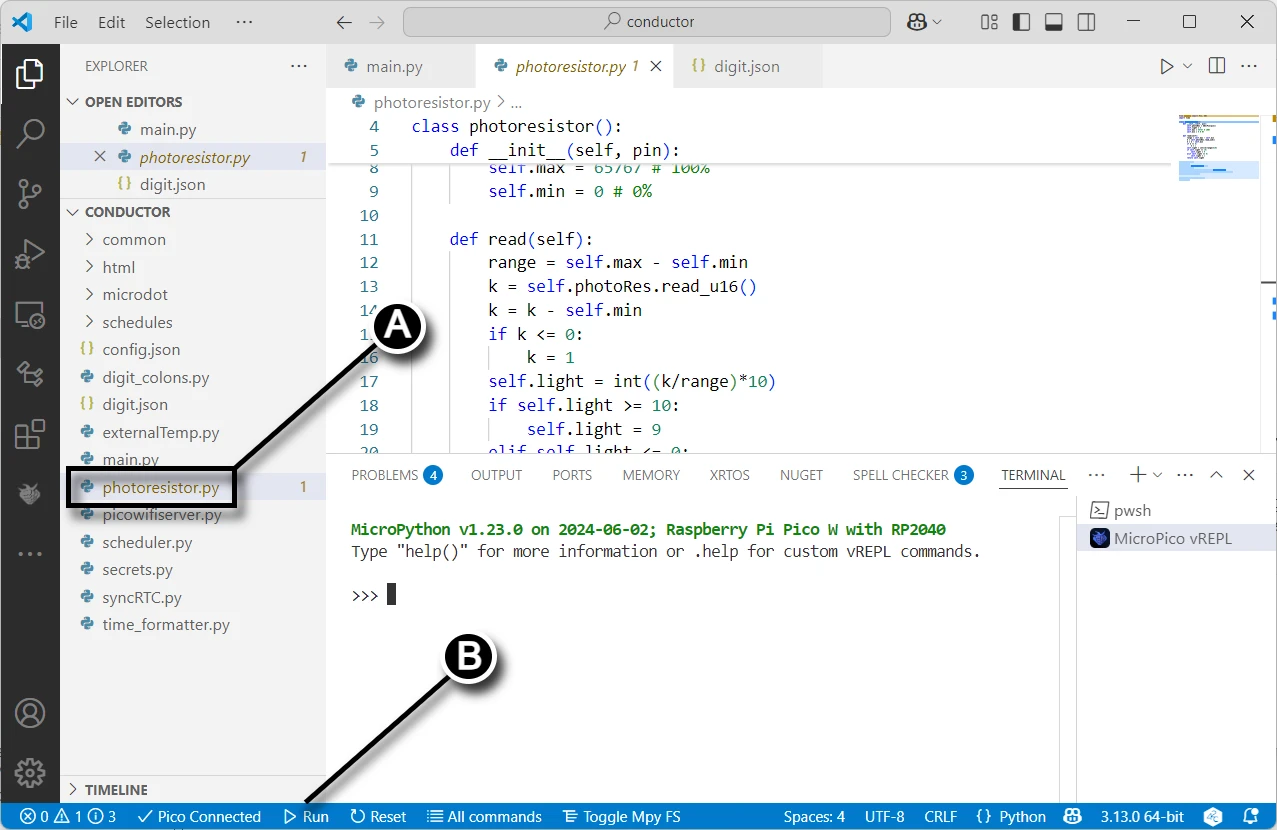
Task: Select the pwsh terminal instance
Action: click(1178, 510)
